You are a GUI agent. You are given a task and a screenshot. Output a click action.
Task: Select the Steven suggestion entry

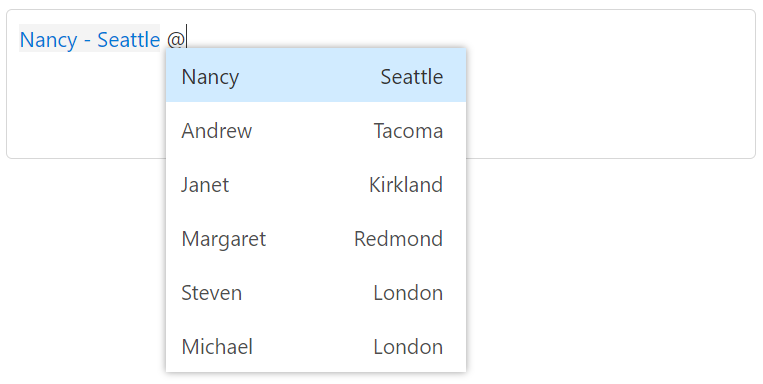click(x=316, y=293)
